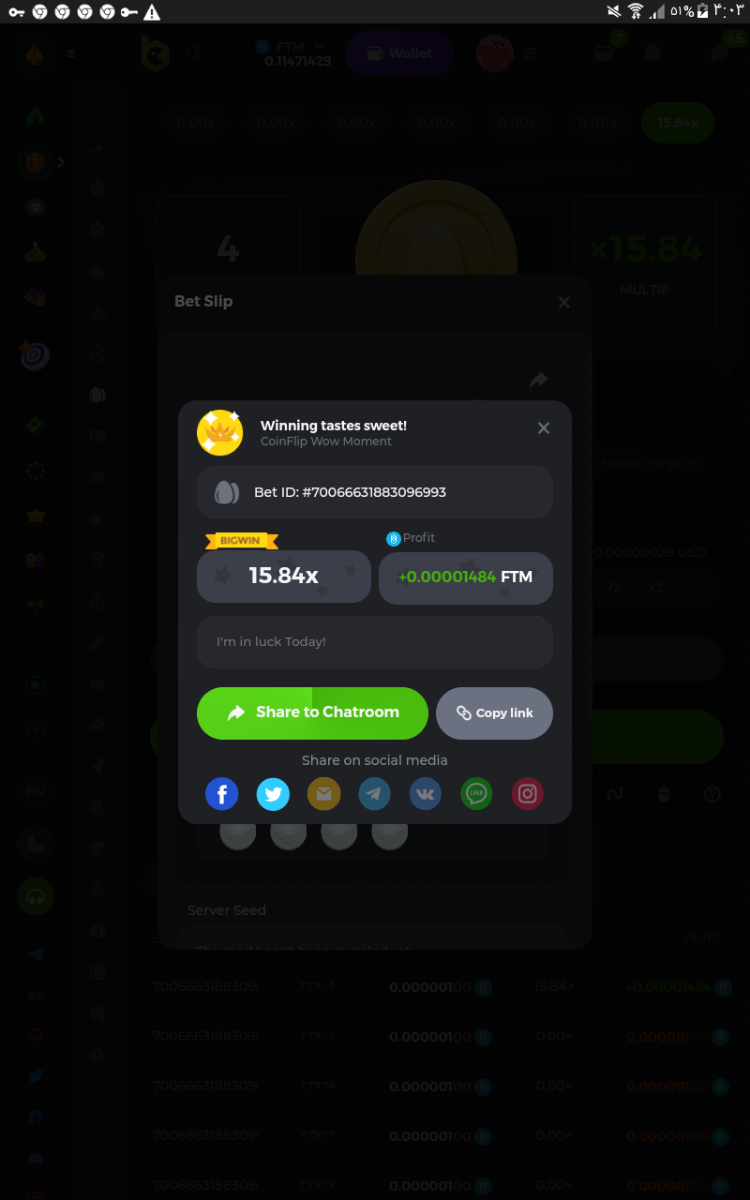Open the Wallet
Screen dimensions: 750x1200
point(399,54)
